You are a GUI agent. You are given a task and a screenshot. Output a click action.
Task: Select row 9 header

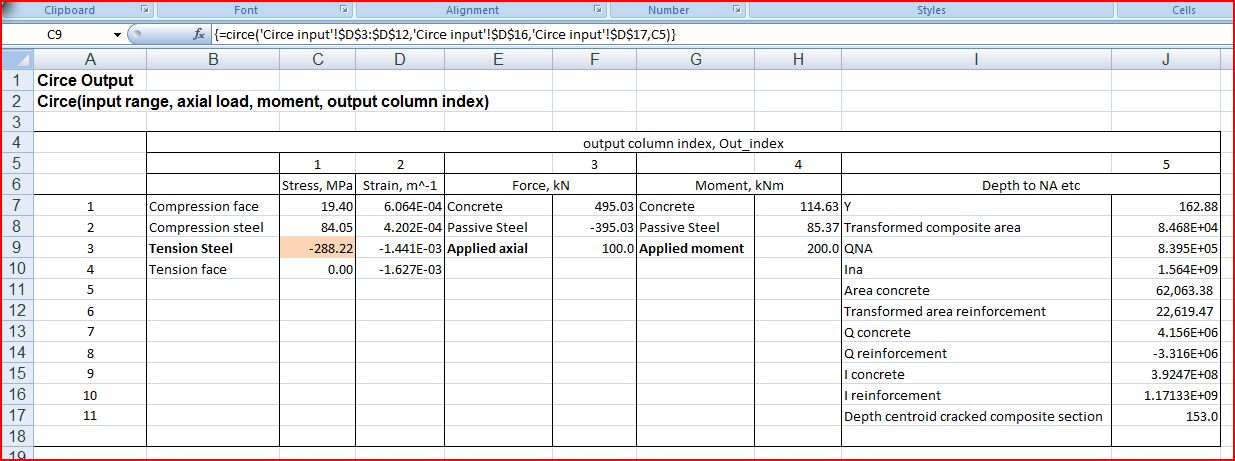click(17, 248)
